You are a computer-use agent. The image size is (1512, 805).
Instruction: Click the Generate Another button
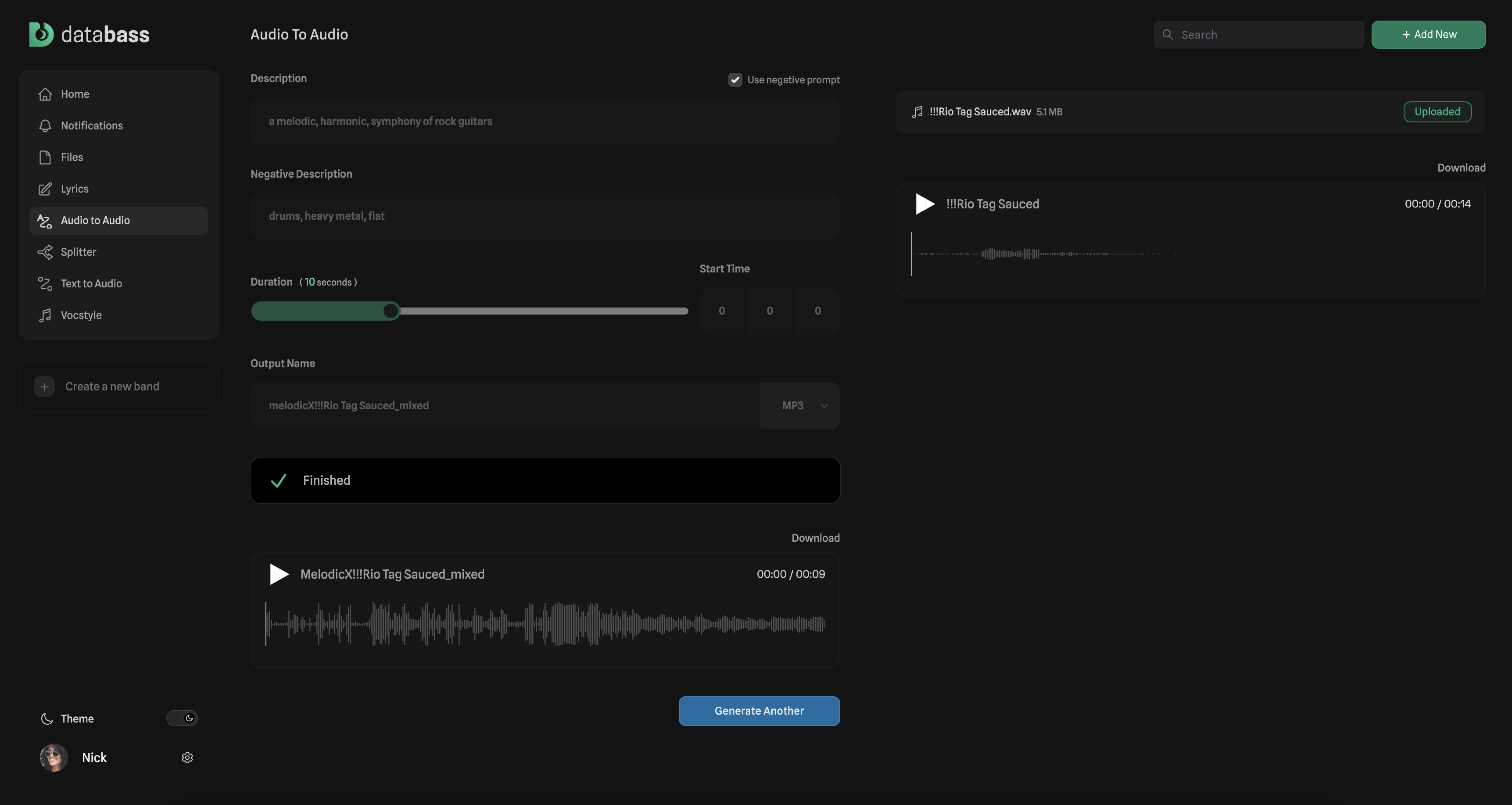point(759,711)
